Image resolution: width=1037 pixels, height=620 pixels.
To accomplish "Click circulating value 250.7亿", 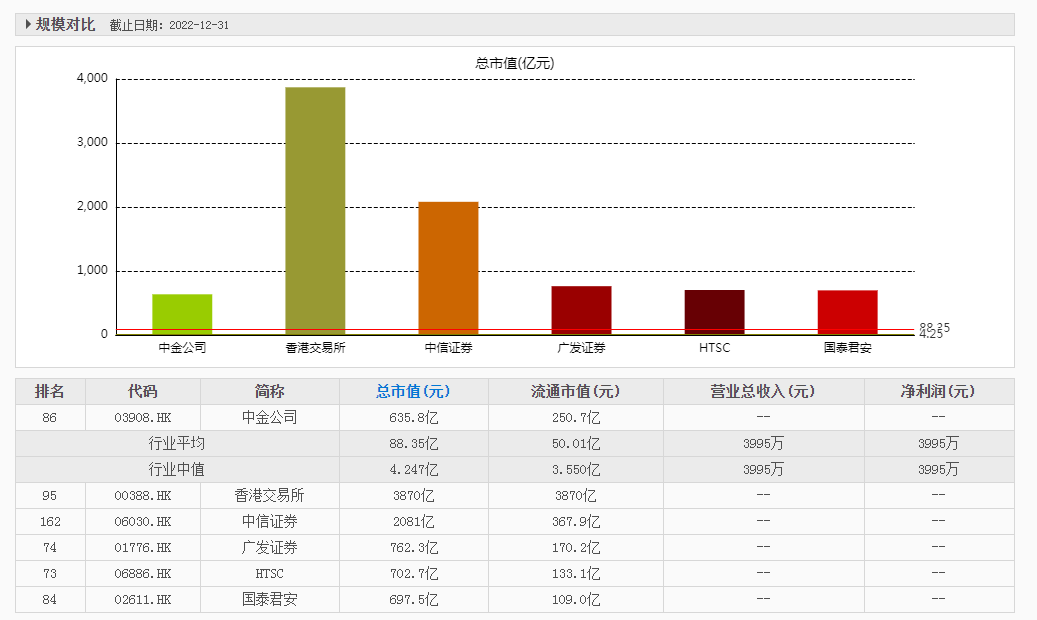I will pos(575,418).
